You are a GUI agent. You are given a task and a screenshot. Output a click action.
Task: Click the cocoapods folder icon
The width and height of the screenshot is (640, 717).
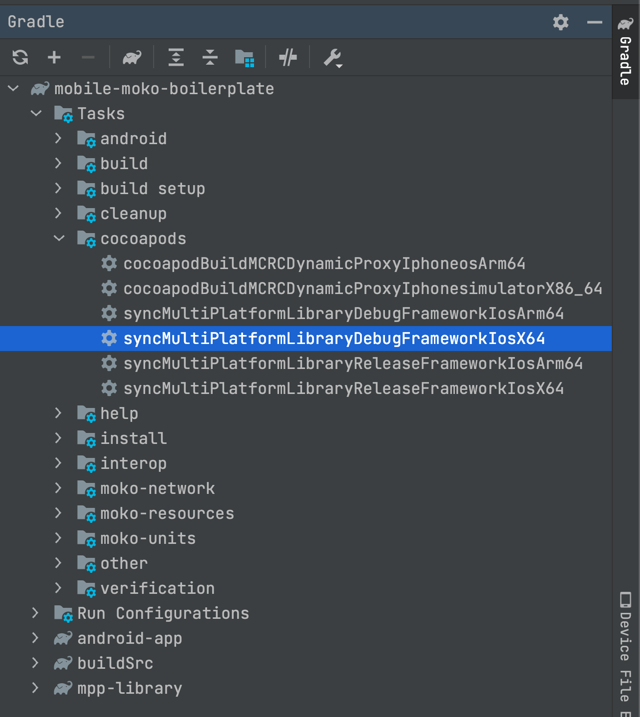(86, 239)
